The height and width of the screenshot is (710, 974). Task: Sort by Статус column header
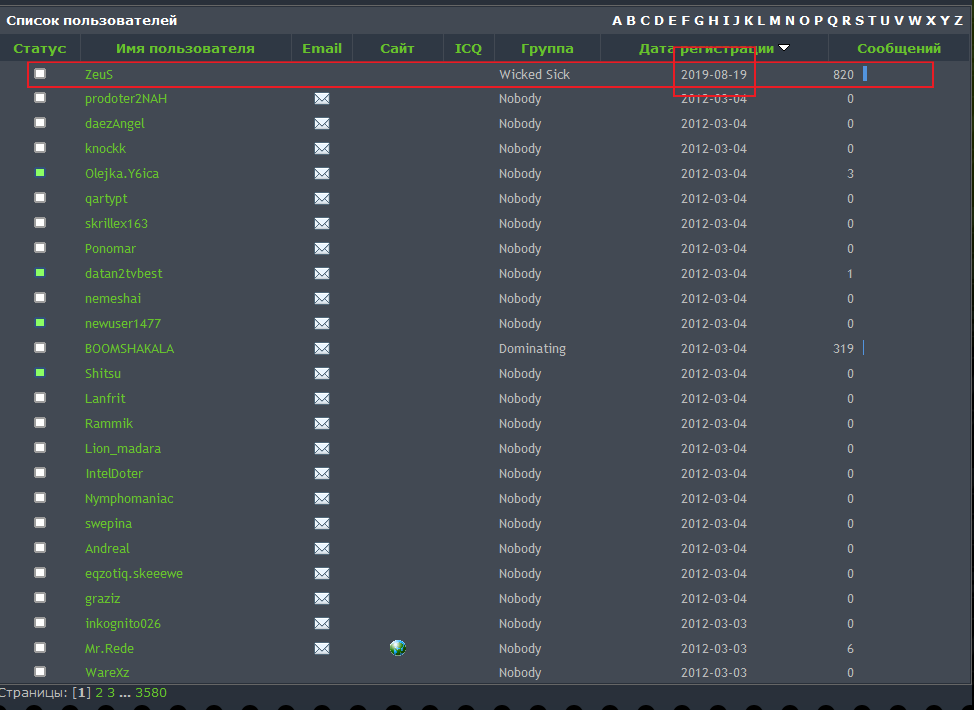(x=40, y=48)
